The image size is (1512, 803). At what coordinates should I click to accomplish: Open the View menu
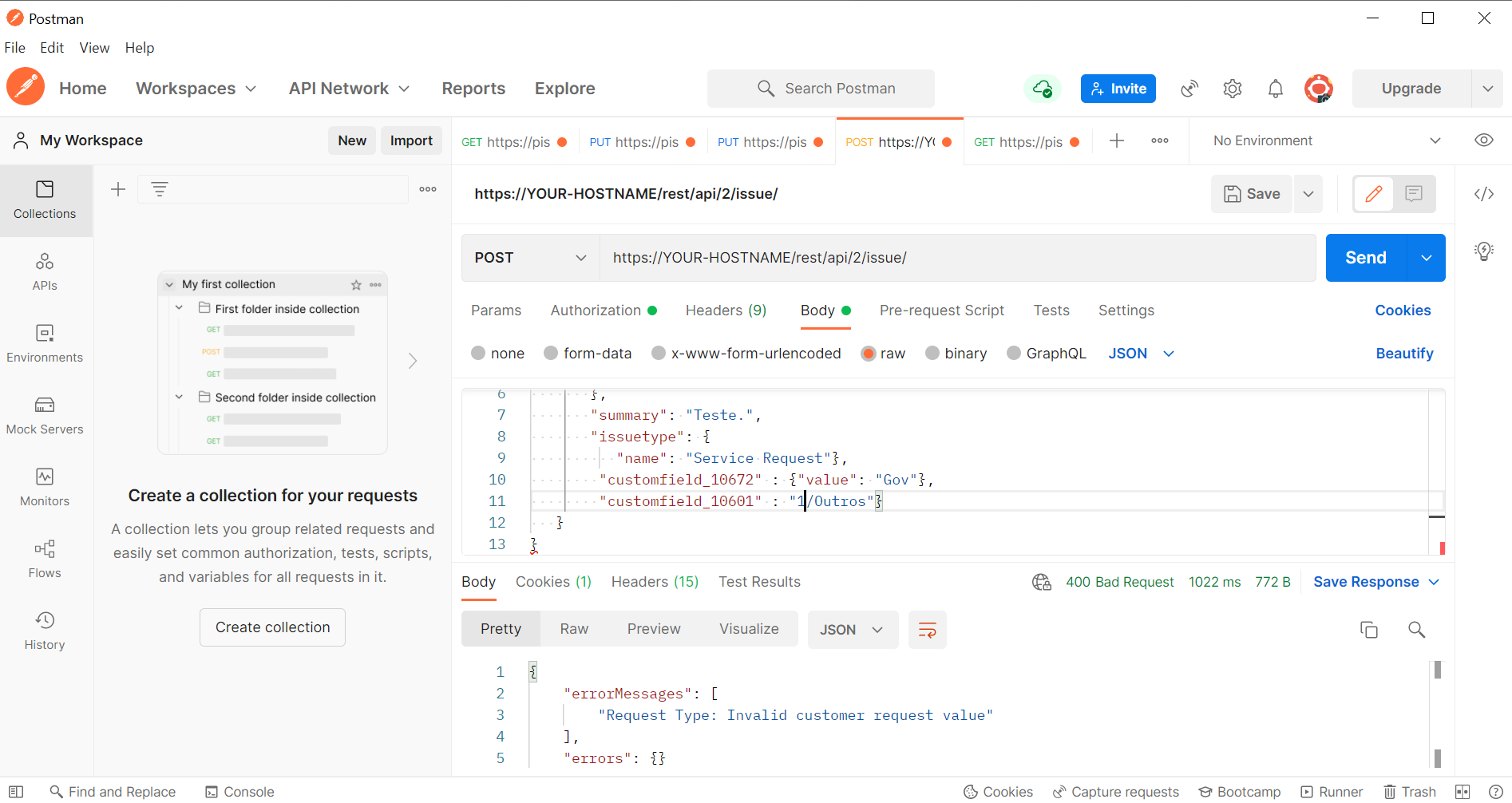(93, 47)
